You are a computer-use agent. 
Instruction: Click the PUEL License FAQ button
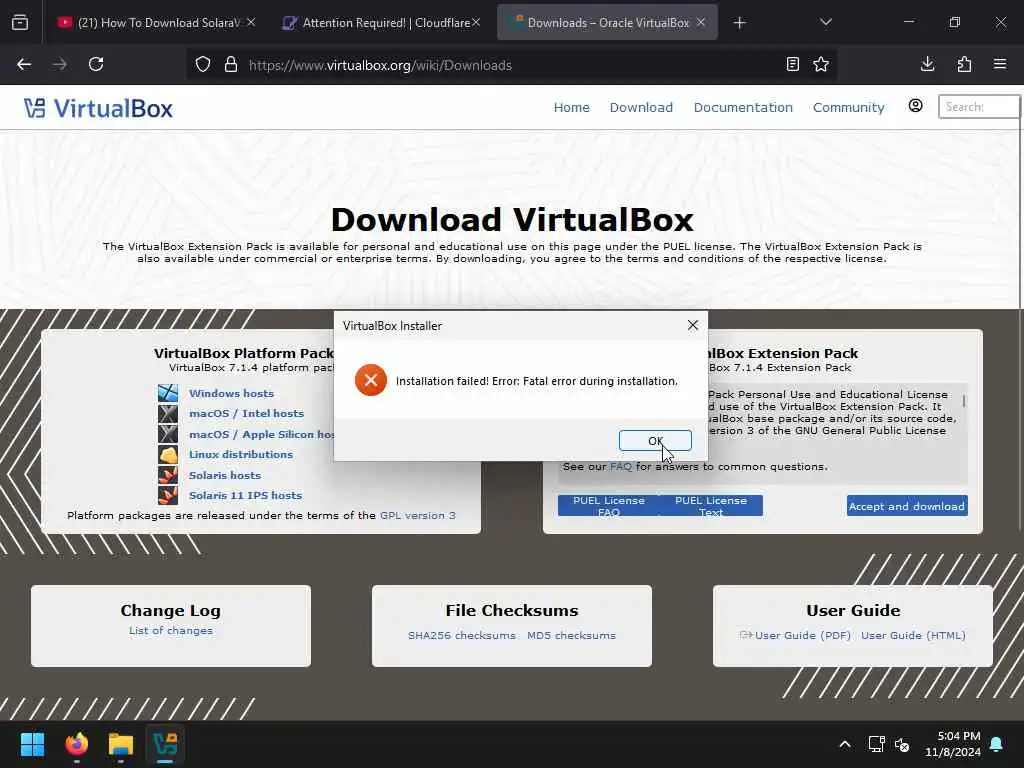[609, 505]
